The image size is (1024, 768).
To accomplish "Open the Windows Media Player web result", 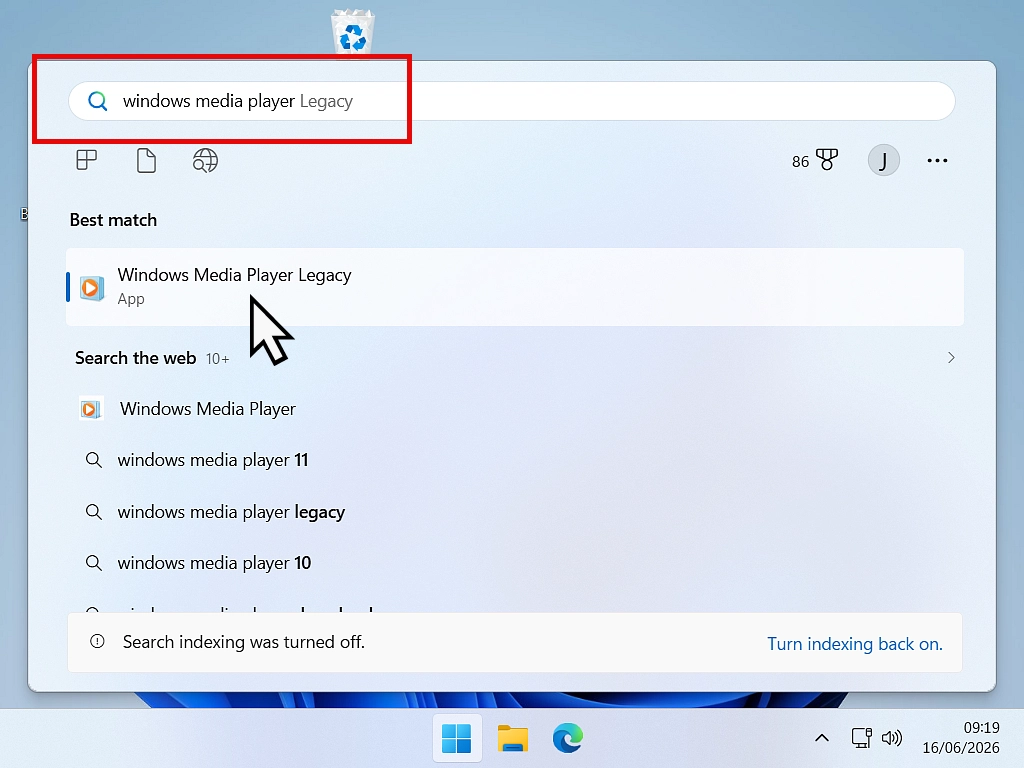I will [208, 409].
